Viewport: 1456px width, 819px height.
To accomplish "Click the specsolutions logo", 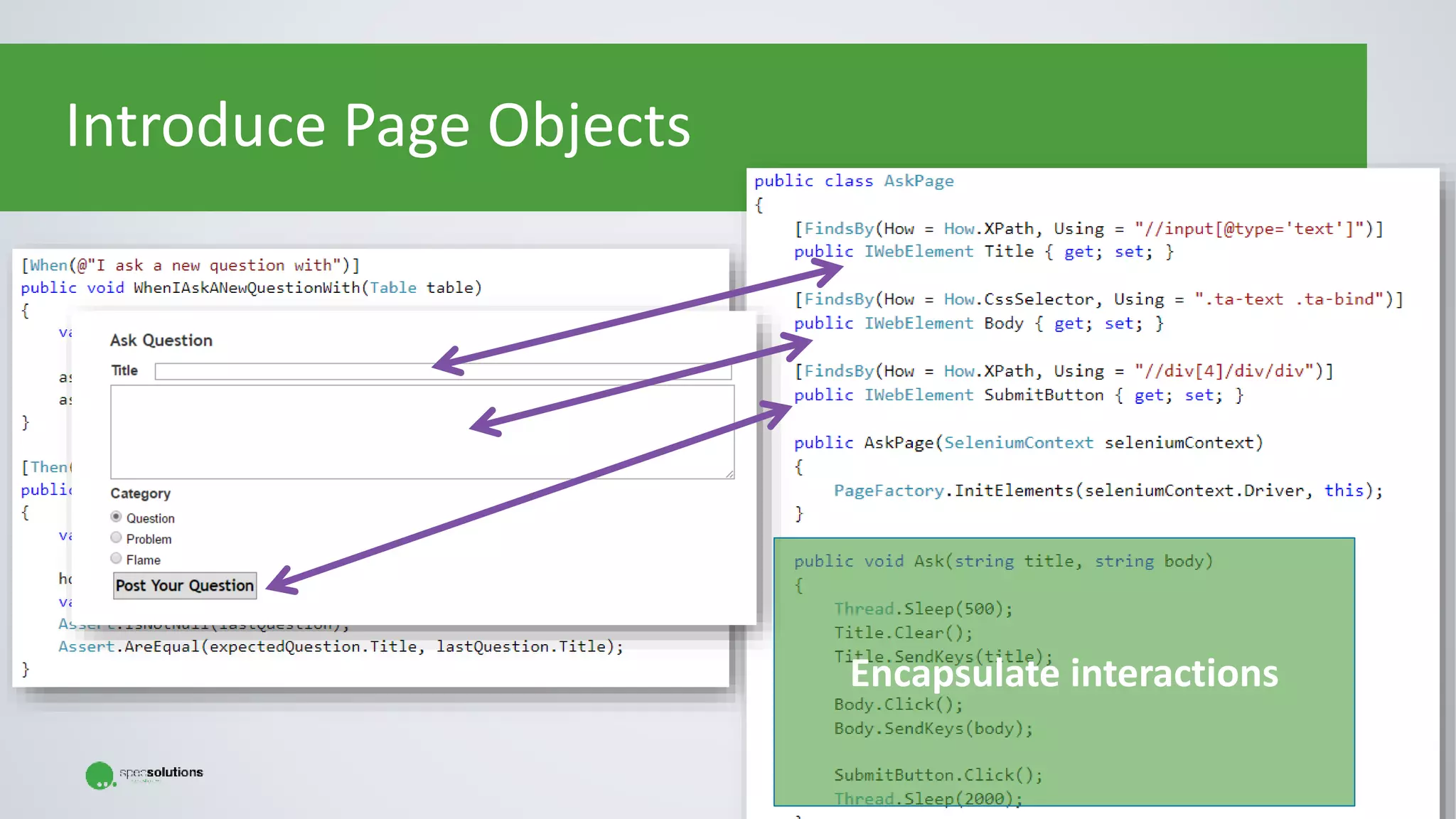I will pos(144,775).
